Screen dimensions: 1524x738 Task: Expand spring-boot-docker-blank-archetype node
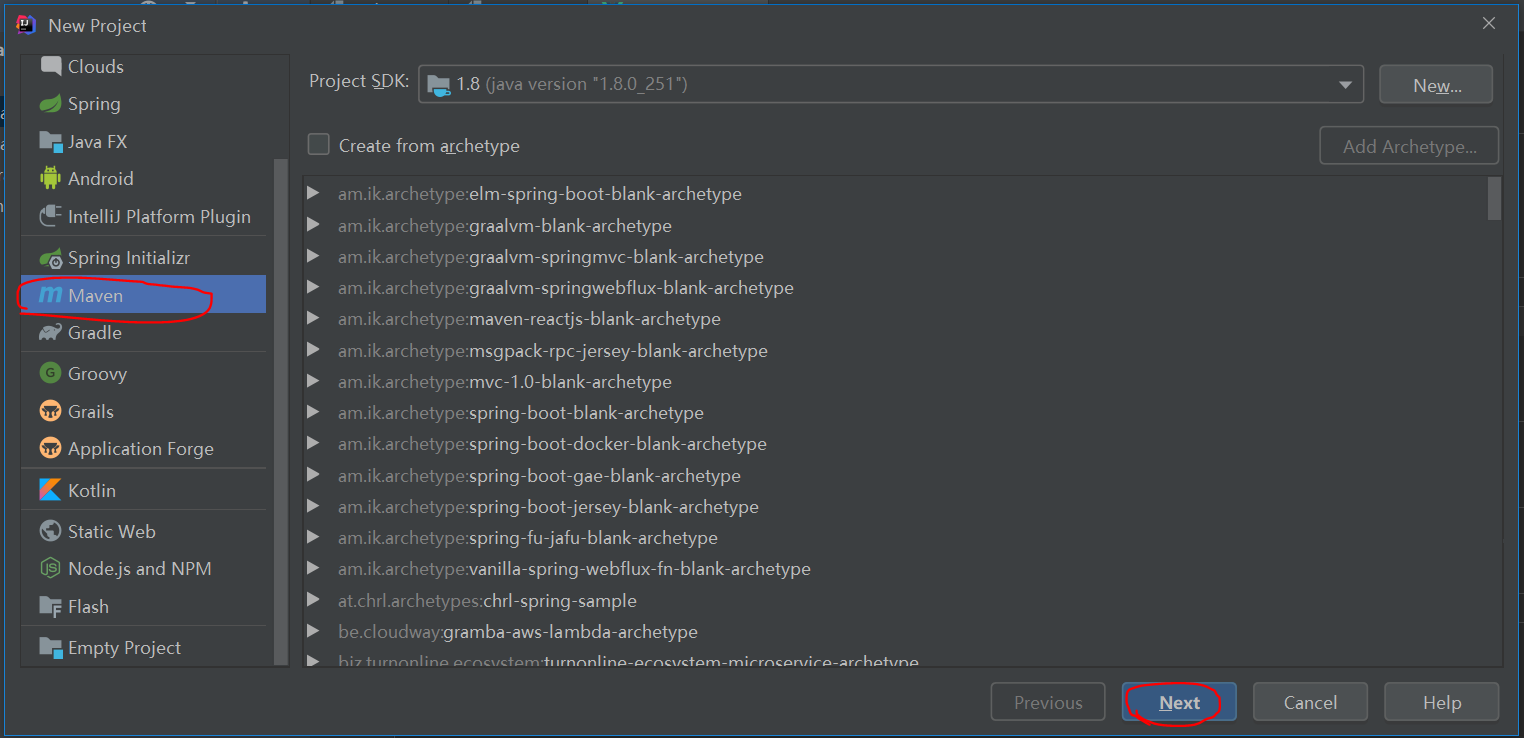tap(314, 443)
